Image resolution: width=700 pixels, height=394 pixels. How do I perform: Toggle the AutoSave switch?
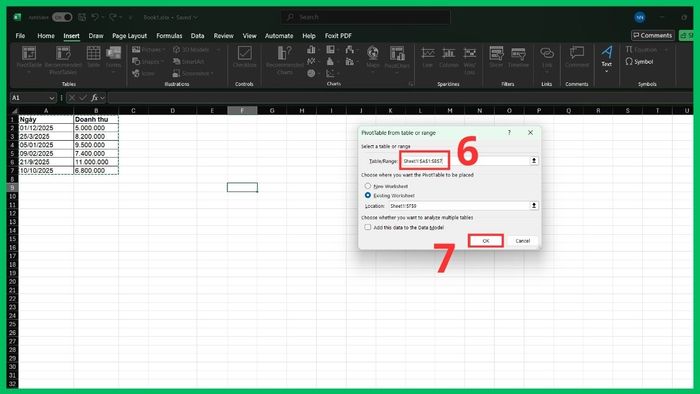[x=62, y=17]
